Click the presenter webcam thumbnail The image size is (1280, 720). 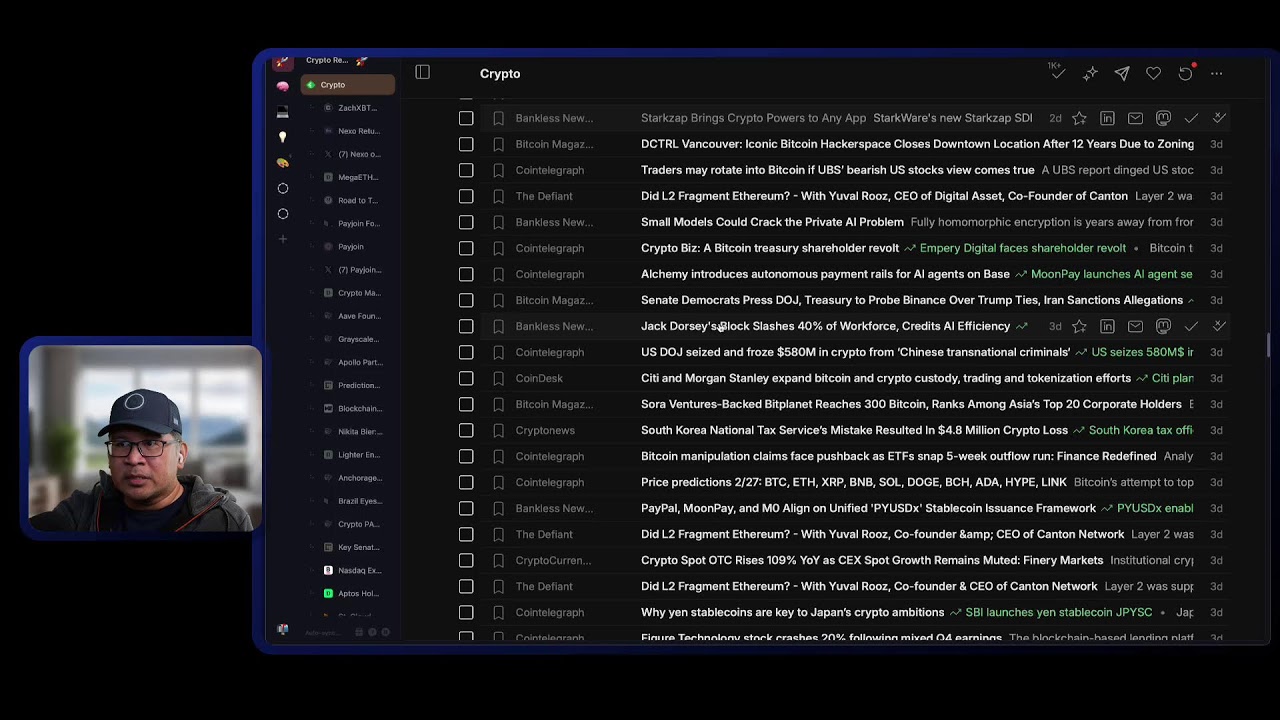click(x=145, y=438)
